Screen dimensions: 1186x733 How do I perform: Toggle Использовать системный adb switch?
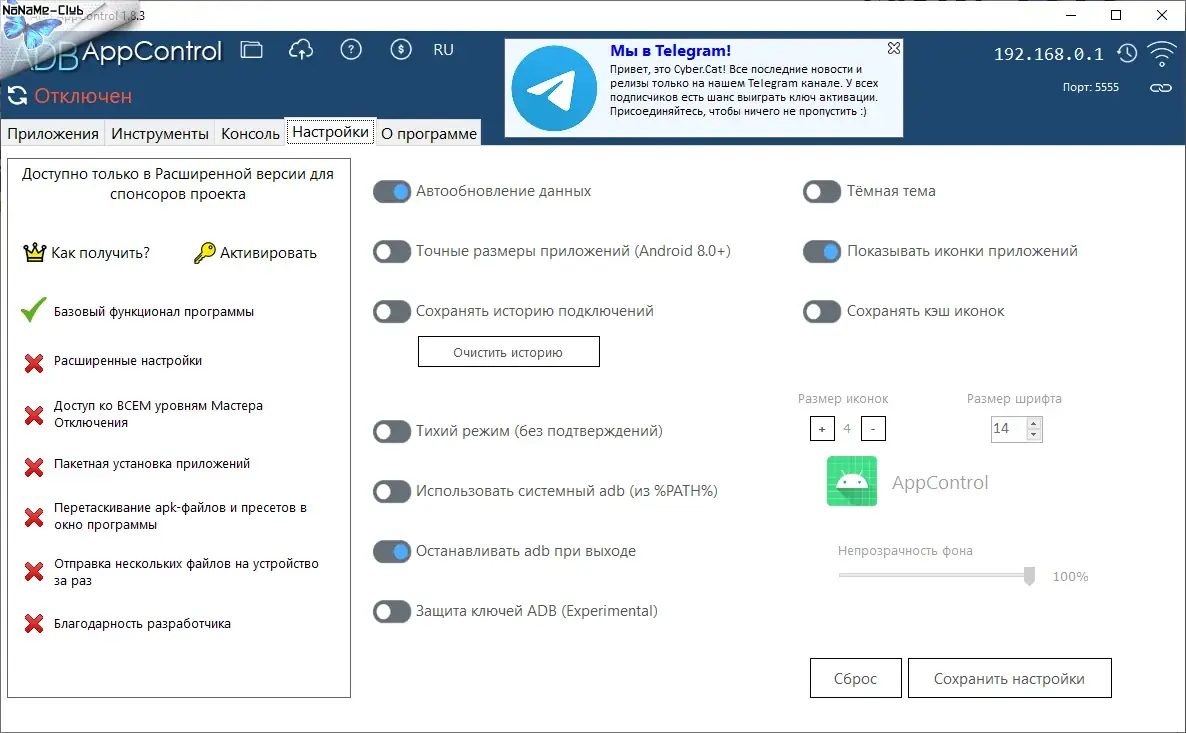click(x=392, y=491)
